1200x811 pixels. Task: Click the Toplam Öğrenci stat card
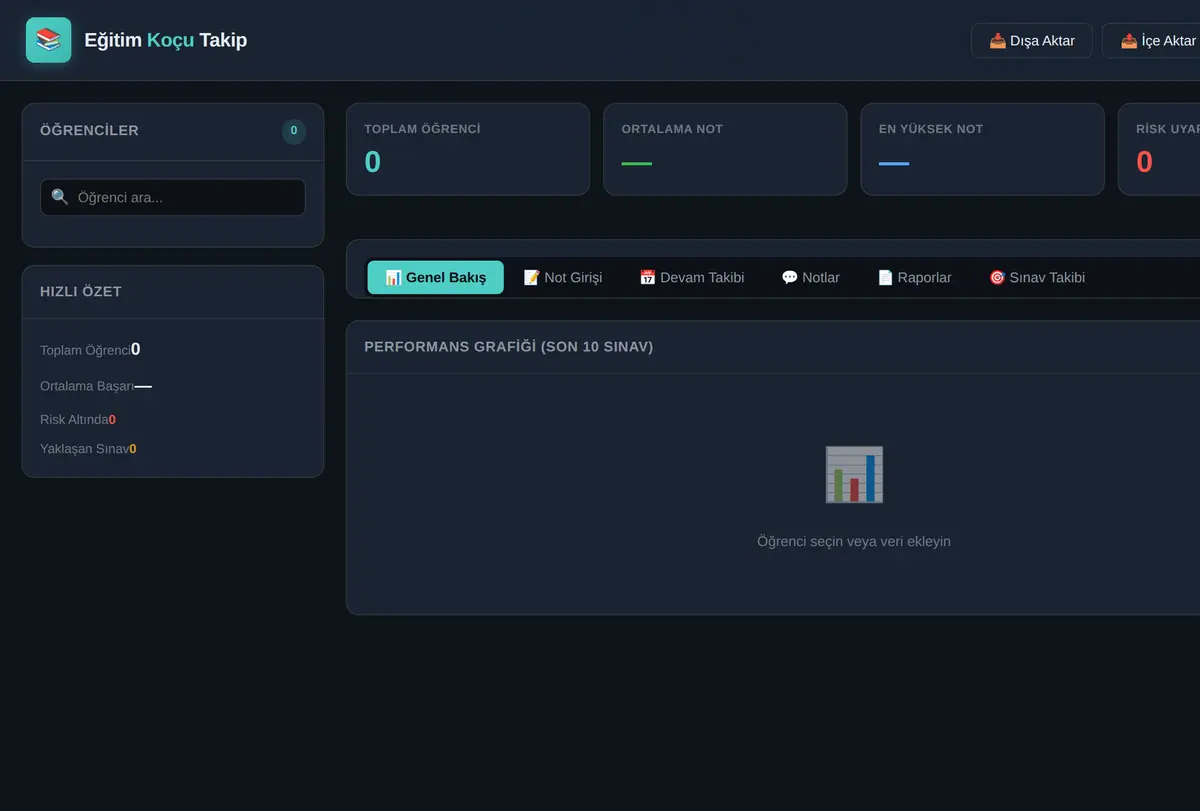click(x=468, y=149)
